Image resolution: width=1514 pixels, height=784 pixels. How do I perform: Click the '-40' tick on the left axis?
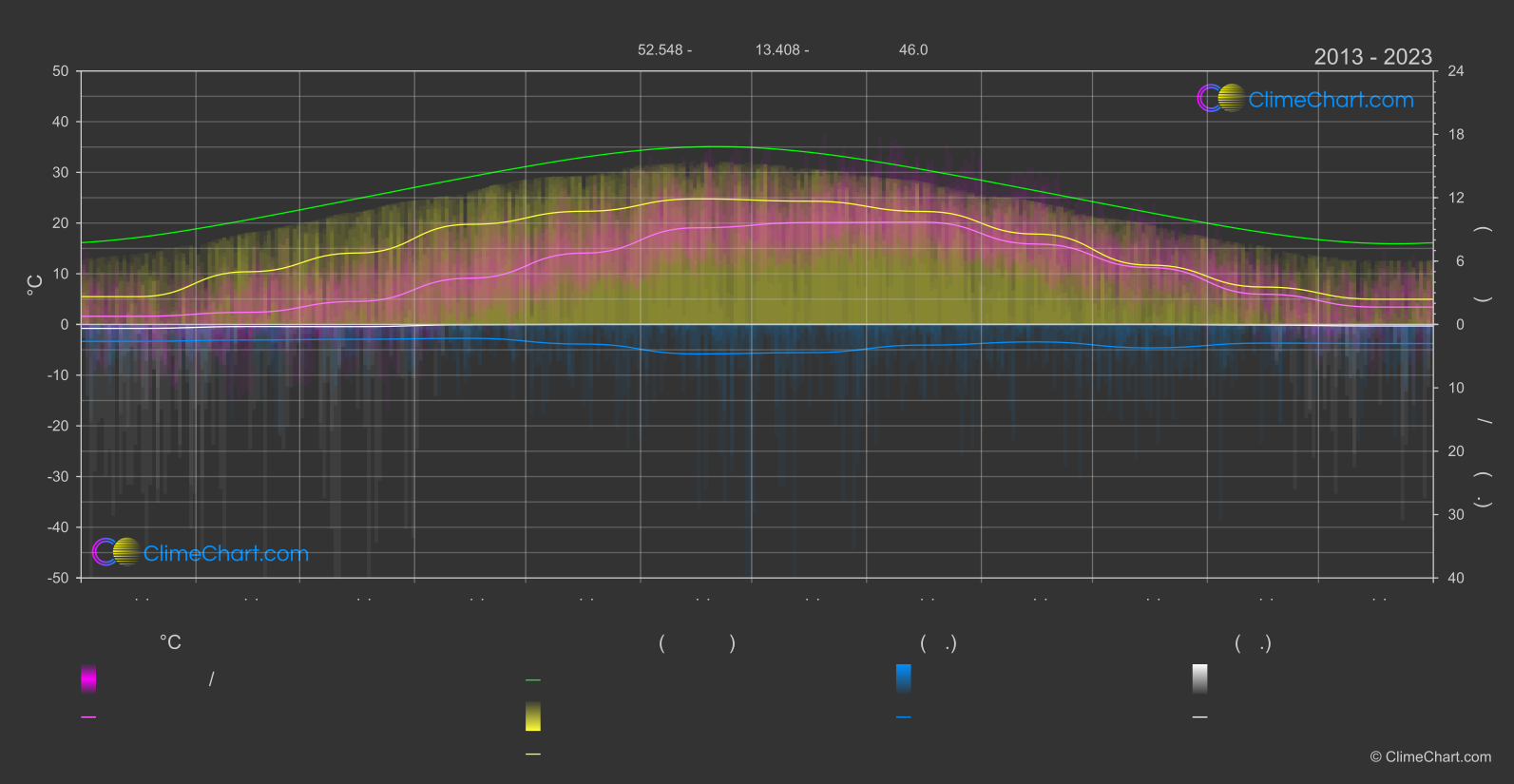[x=59, y=527]
